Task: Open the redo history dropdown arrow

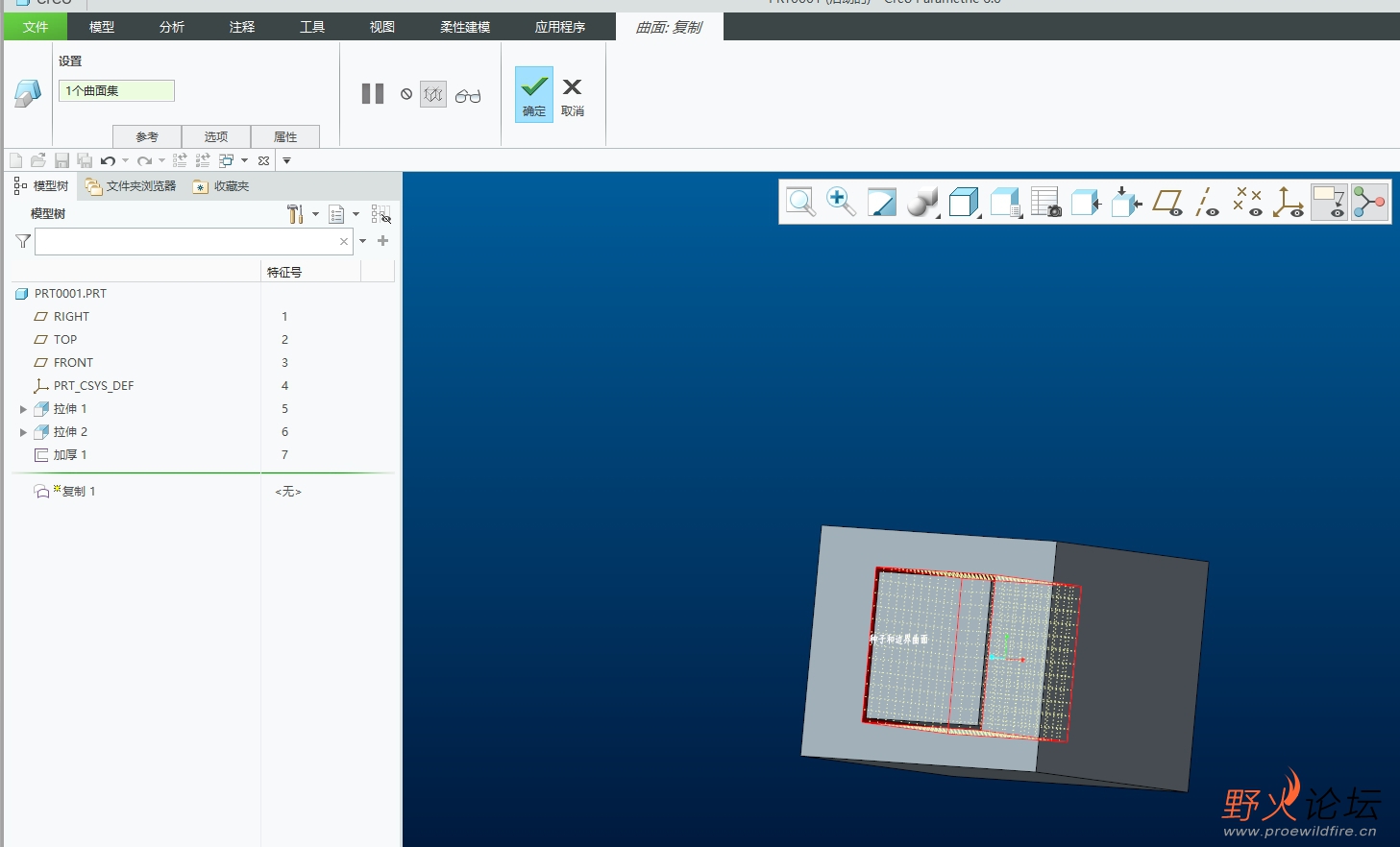Action: pos(161,160)
